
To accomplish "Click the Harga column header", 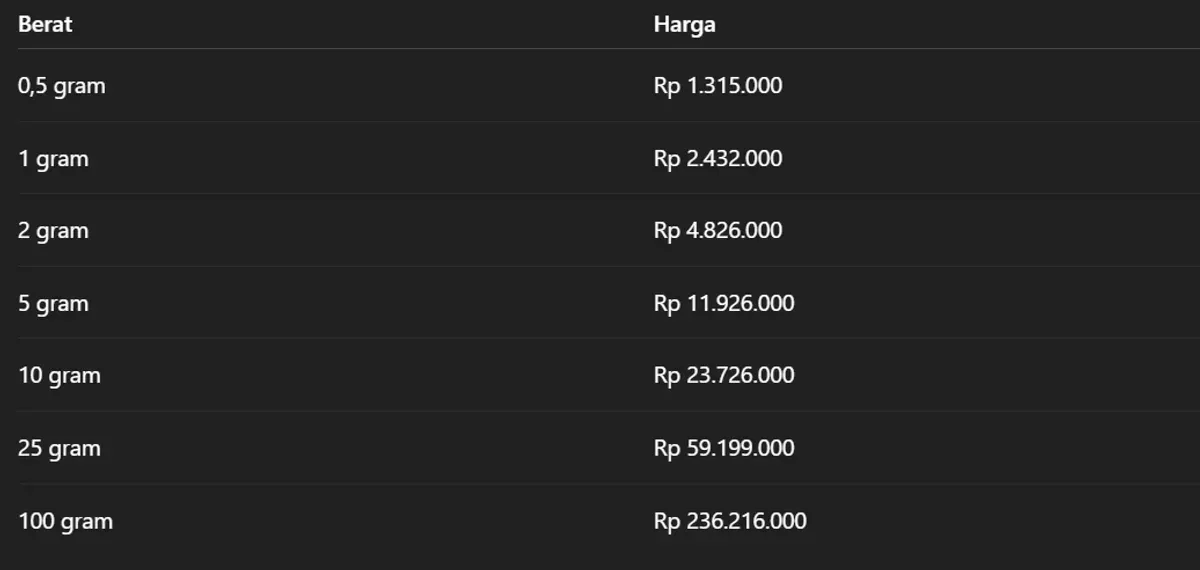I will click(684, 25).
